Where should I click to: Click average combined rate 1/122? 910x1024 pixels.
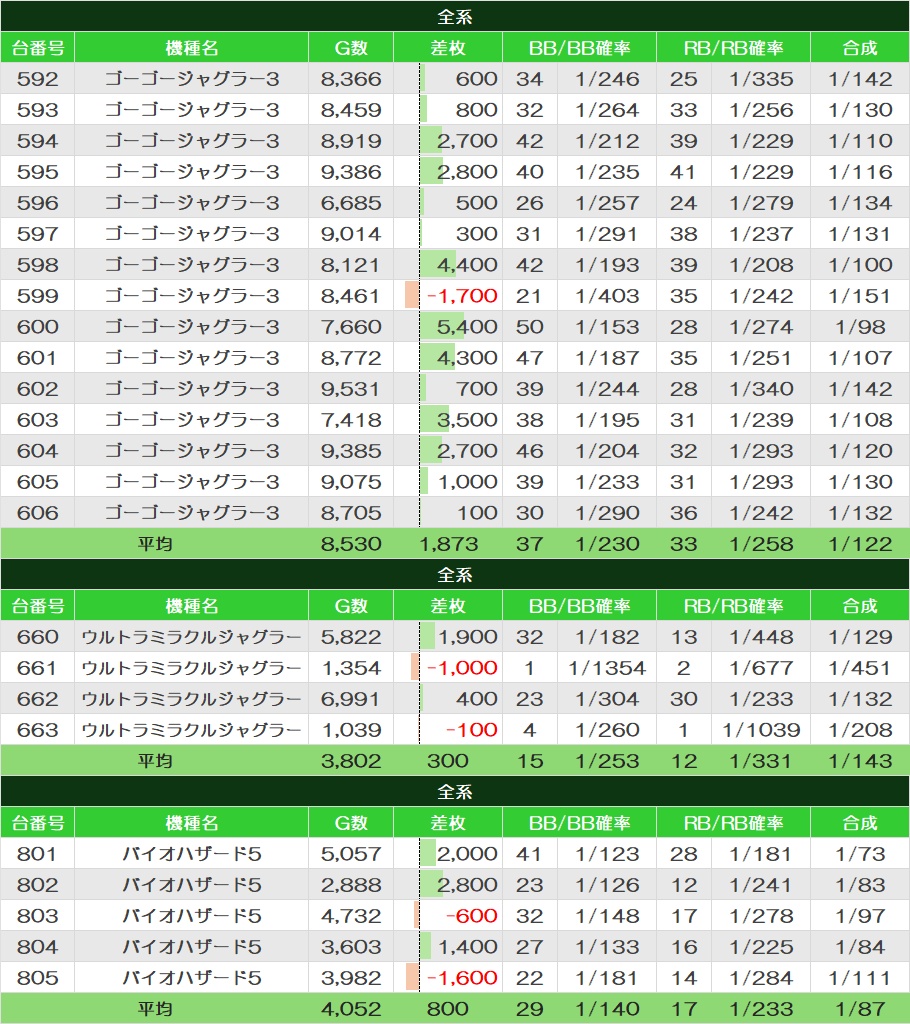pyautogui.click(x=860, y=544)
